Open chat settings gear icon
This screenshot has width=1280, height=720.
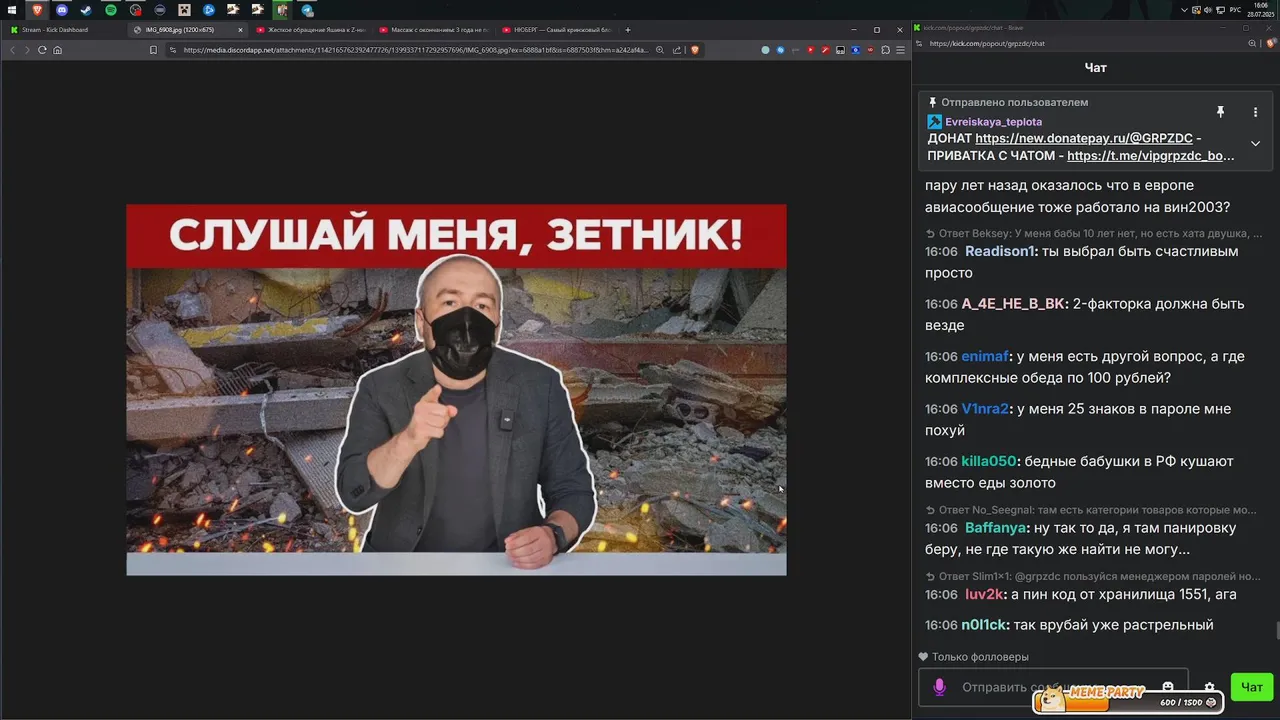point(1209,688)
